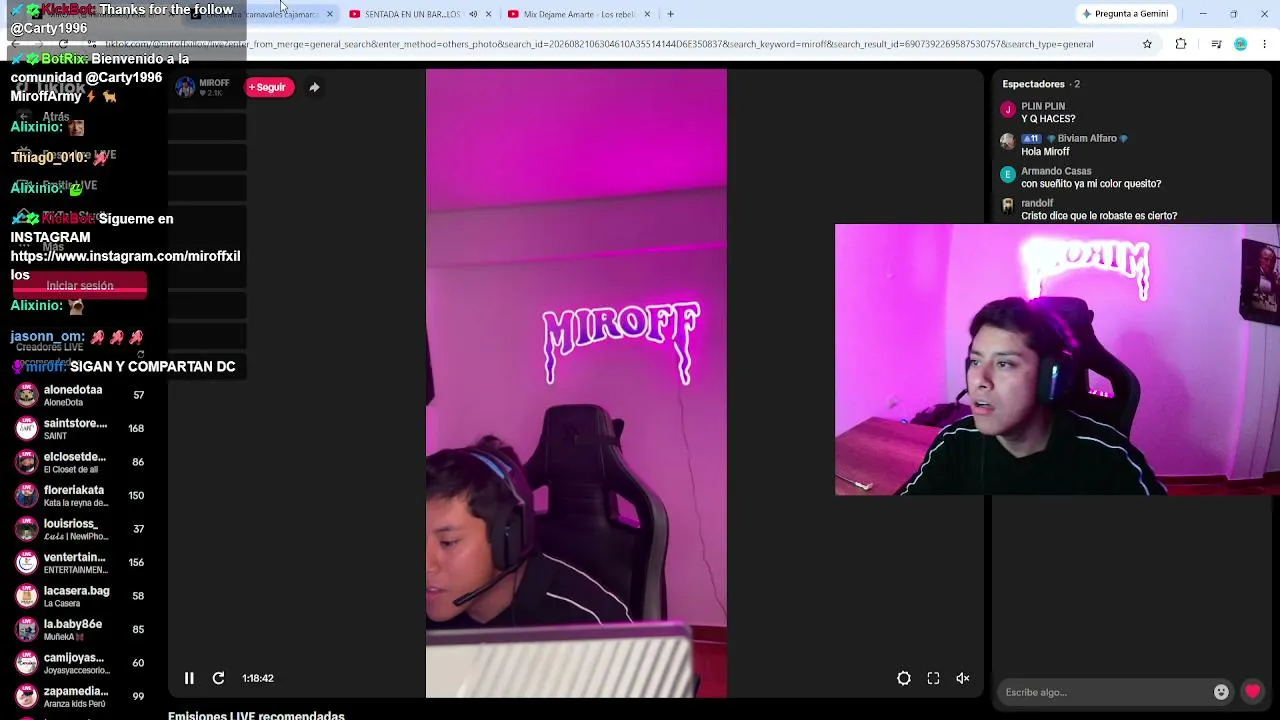
Task: Focus the 'Escribe algo...' chat input
Action: click(1106, 692)
